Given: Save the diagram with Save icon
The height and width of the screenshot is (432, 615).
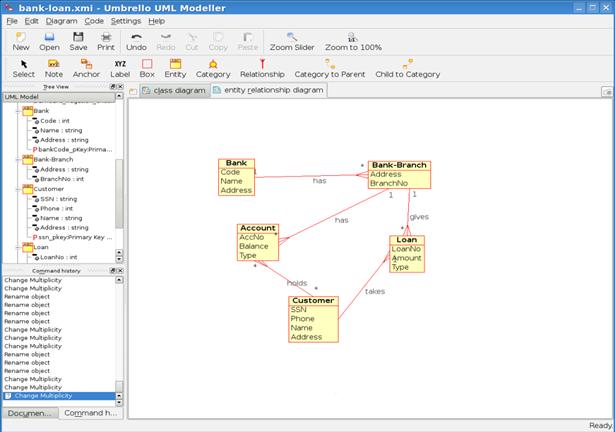Looking at the screenshot, I should click(78, 41).
